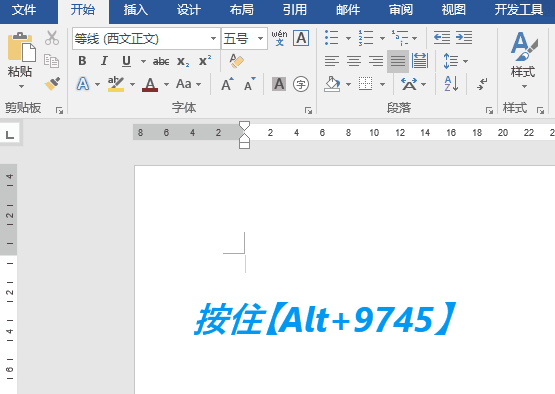Click the first line indent ruler marker
Viewport: 555px width, 394px height.
click(x=244, y=126)
